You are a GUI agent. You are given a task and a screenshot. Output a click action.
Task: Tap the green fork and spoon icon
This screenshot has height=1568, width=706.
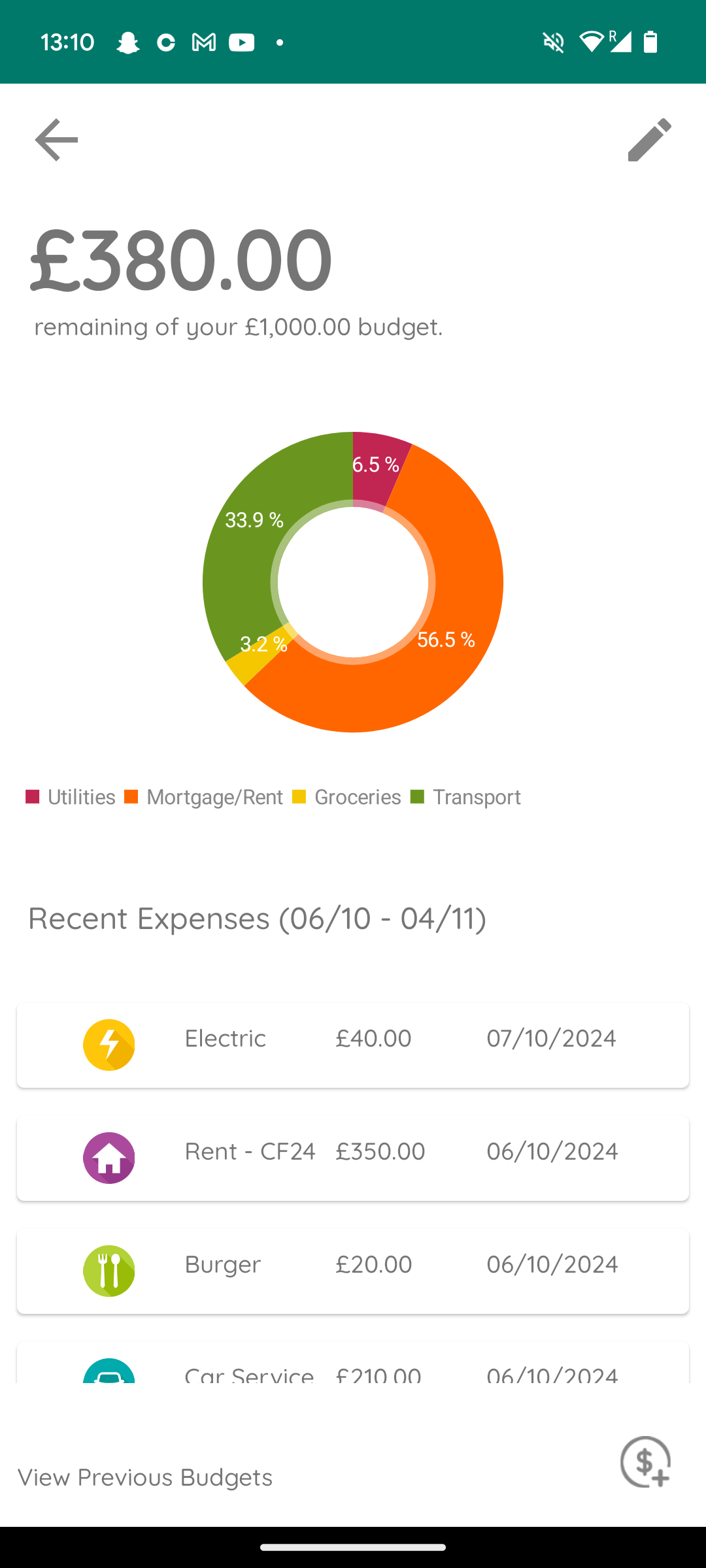[109, 1271]
